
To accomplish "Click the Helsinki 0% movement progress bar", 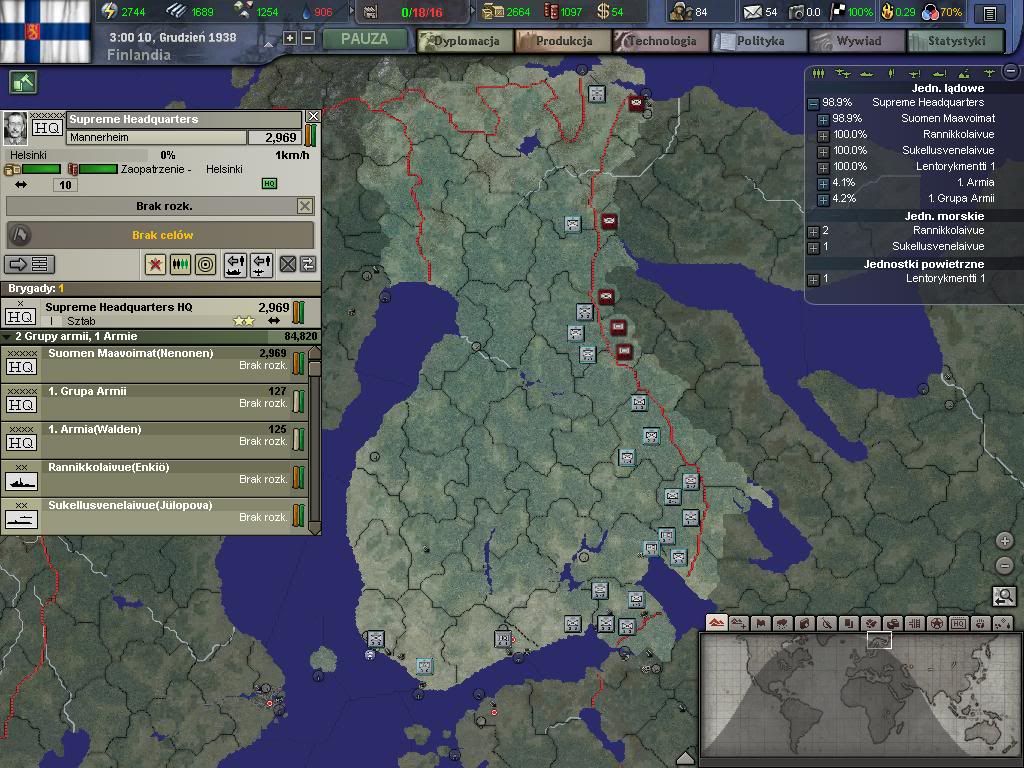I will [78, 155].
